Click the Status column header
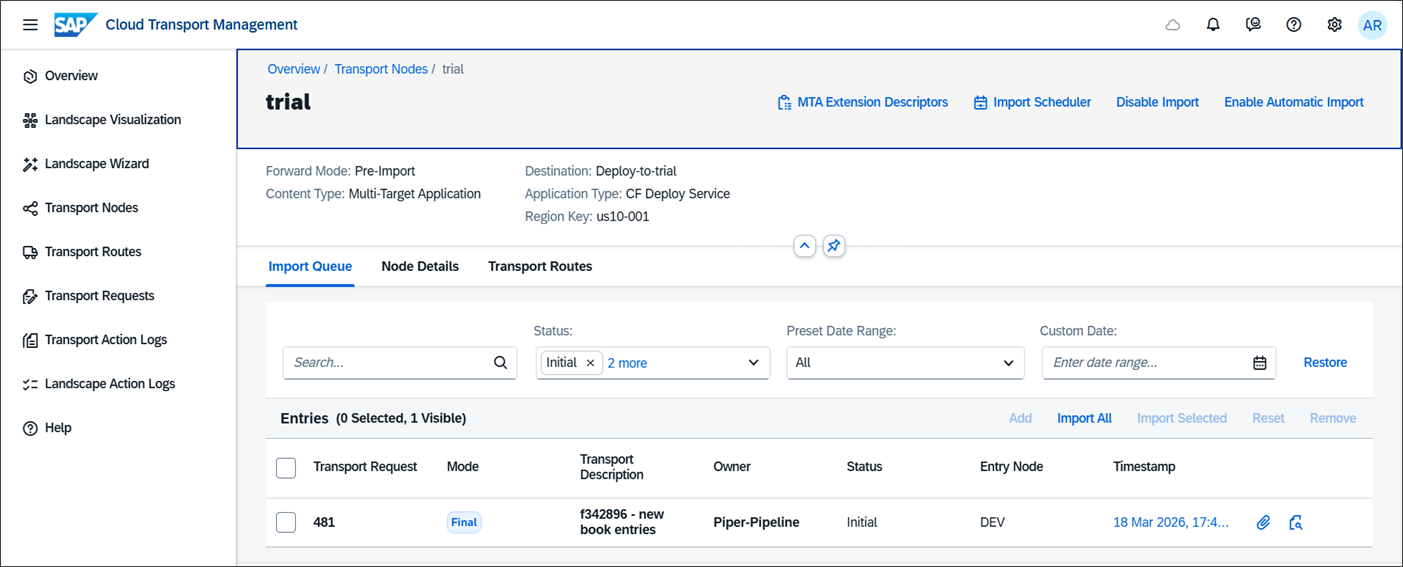 (864, 467)
